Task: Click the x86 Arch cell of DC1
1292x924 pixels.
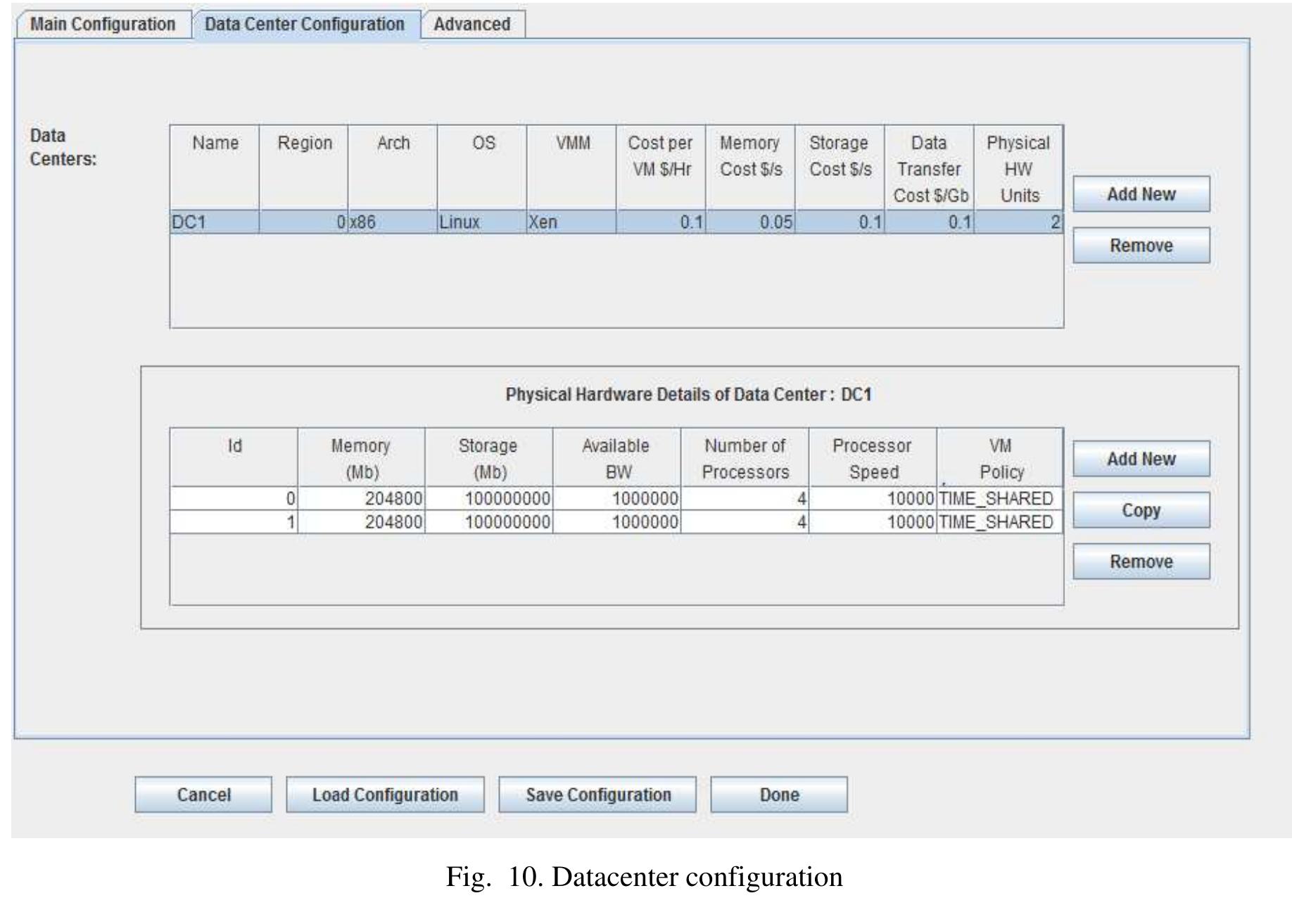Action: tap(392, 222)
